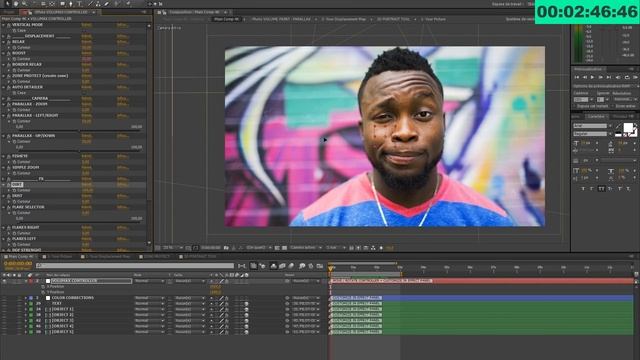Collapse the PARALLAX - UP/DOWN effect

(4, 136)
